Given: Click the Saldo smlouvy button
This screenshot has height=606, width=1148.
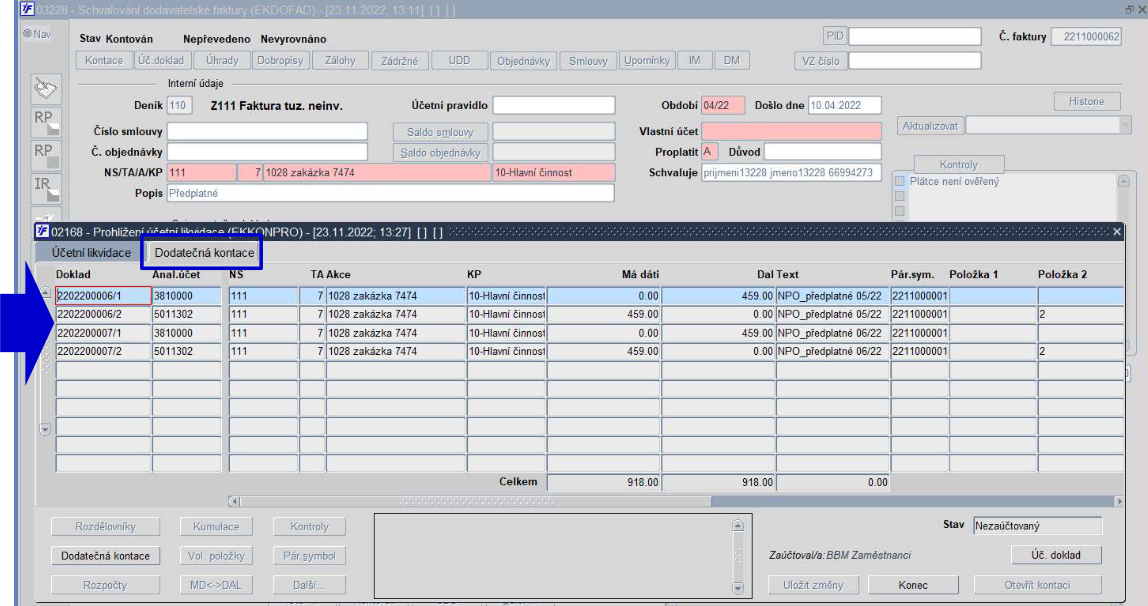Looking at the screenshot, I should click(440, 132).
